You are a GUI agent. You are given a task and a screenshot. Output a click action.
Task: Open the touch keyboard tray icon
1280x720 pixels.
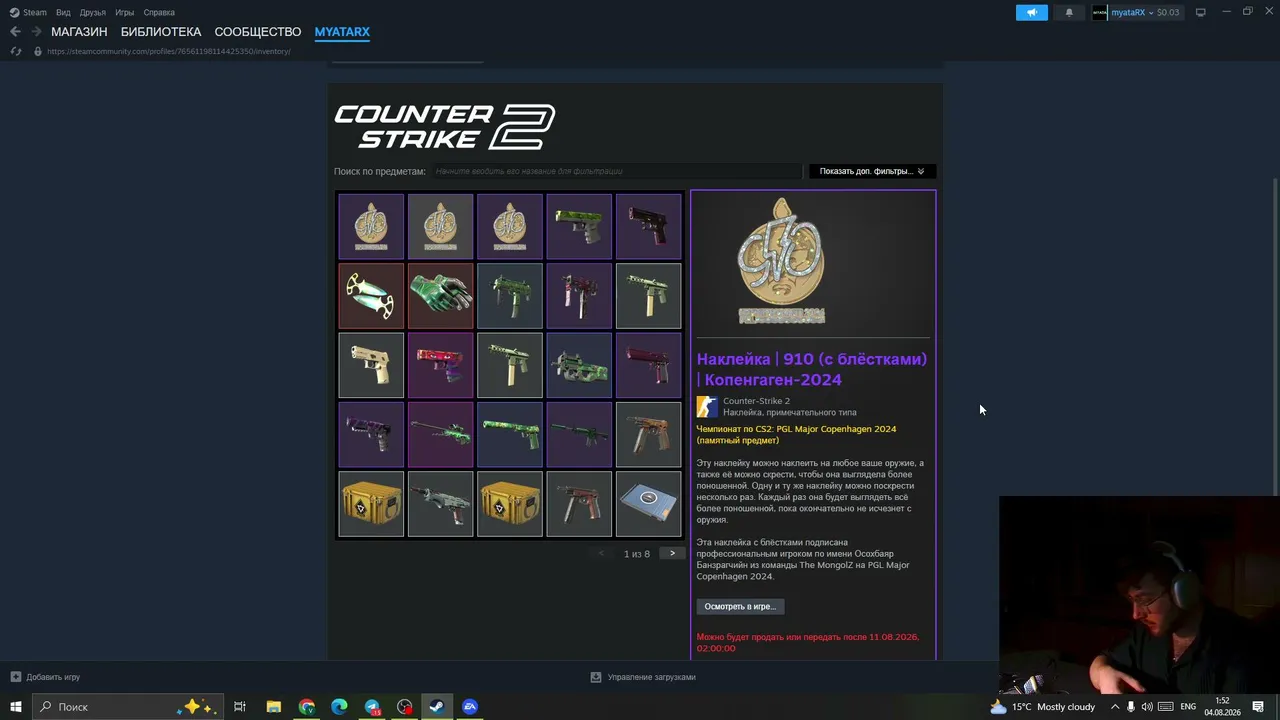(x=1165, y=707)
